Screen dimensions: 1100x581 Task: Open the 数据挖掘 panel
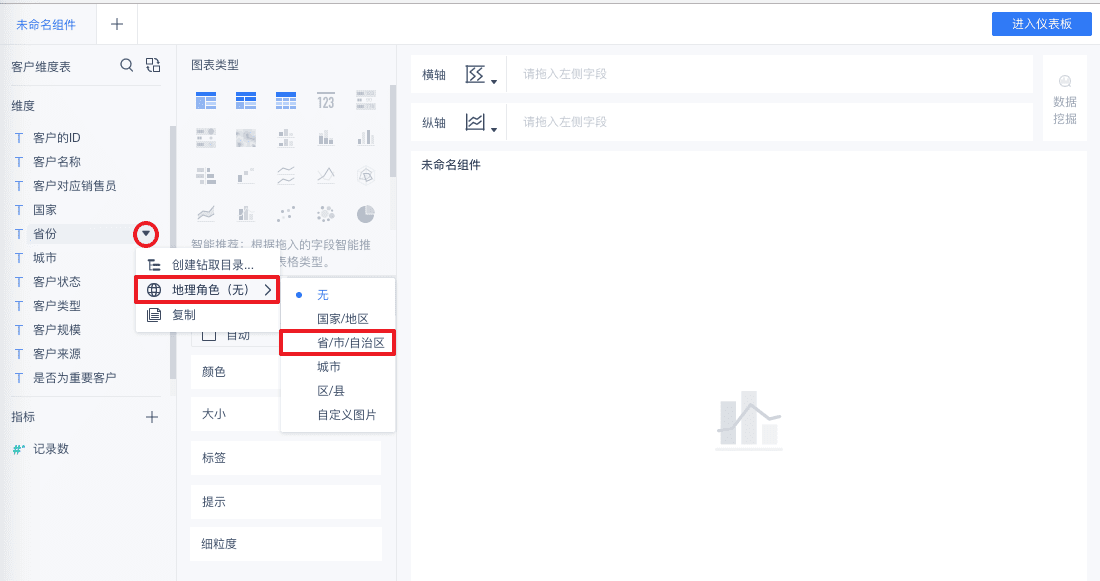[1064, 100]
